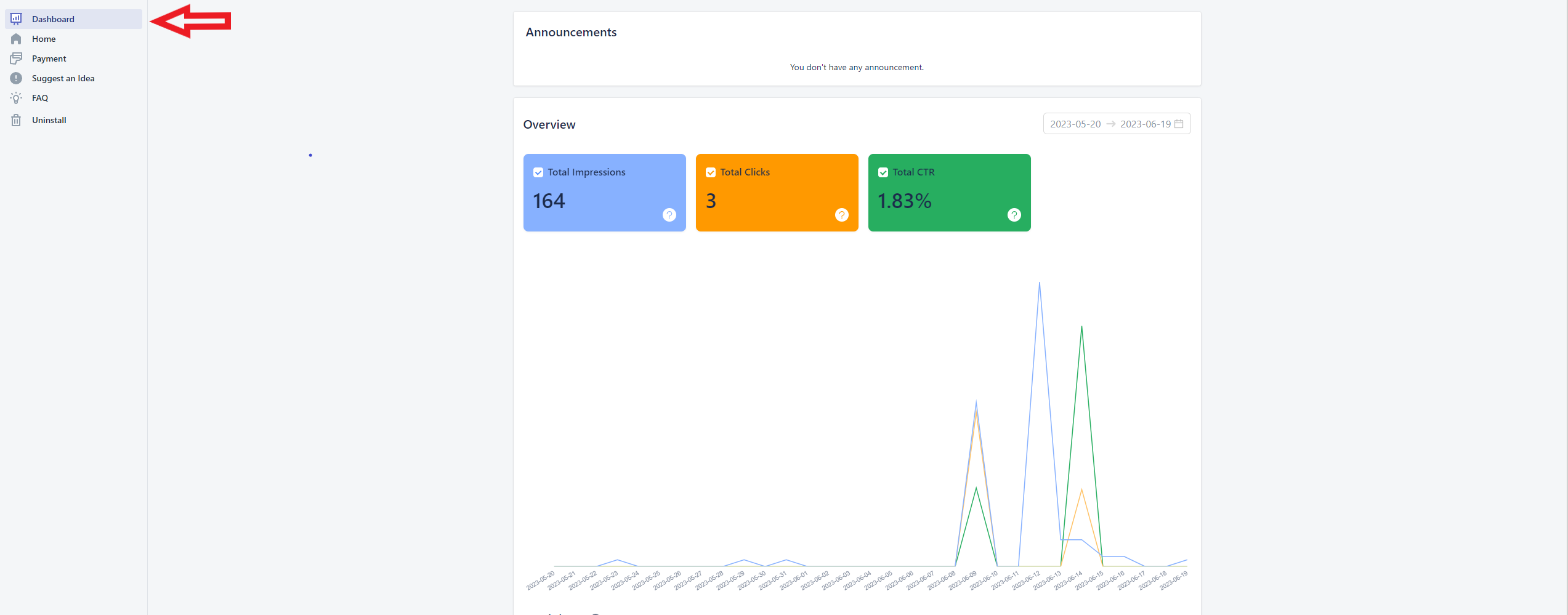
Task: Open the Dashboard menu item
Action: (73, 19)
